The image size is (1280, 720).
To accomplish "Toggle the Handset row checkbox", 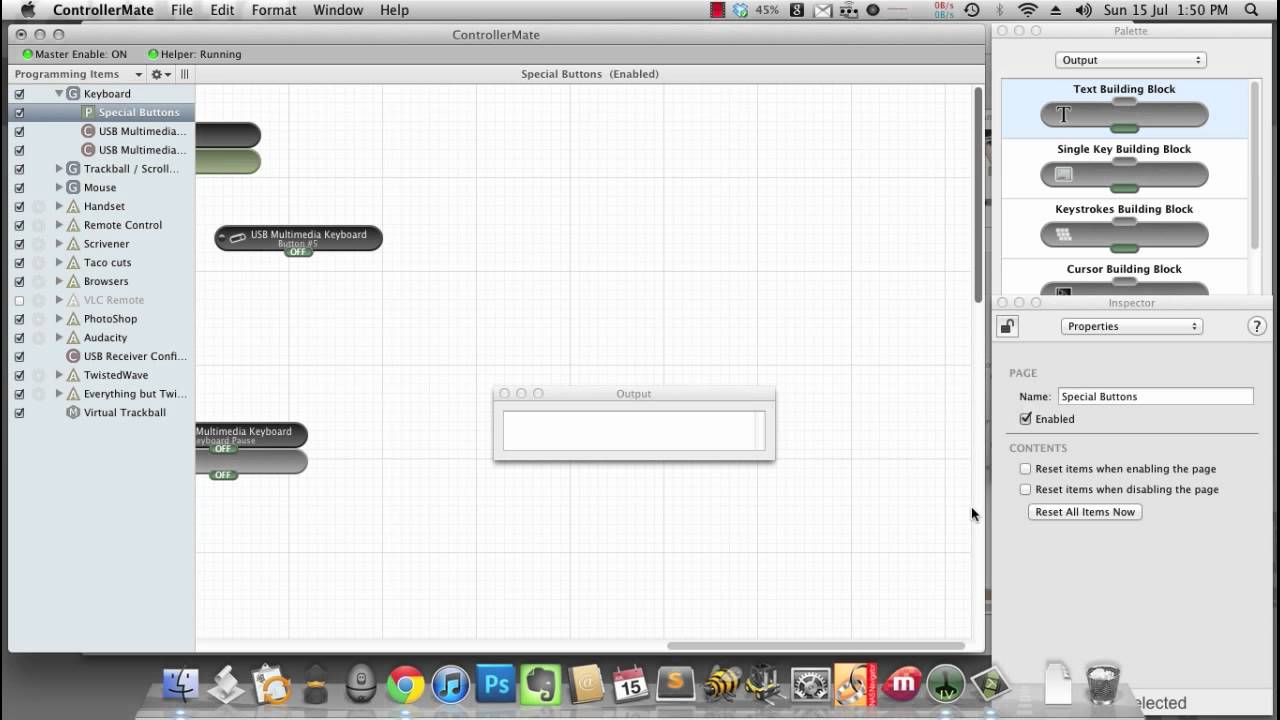I will [19, 206].
